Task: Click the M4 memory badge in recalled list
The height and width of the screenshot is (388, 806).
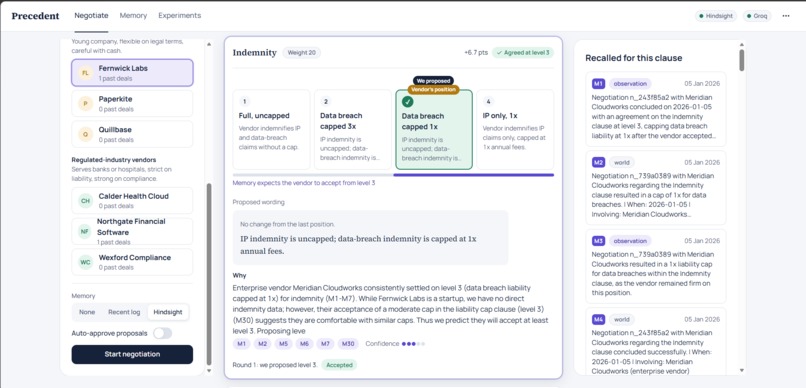Action: (x=598, y=320)
